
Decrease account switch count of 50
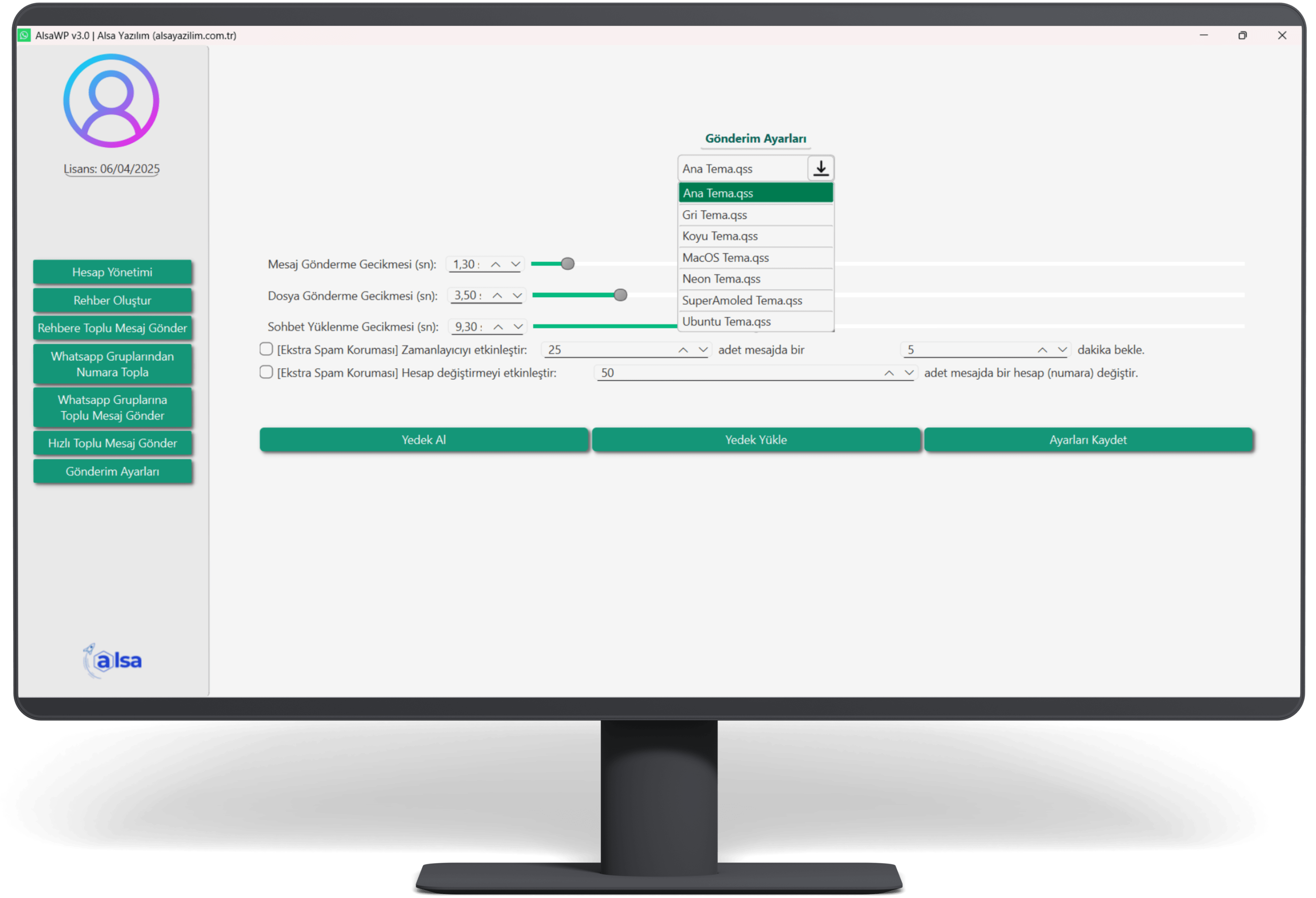(909, 372)
